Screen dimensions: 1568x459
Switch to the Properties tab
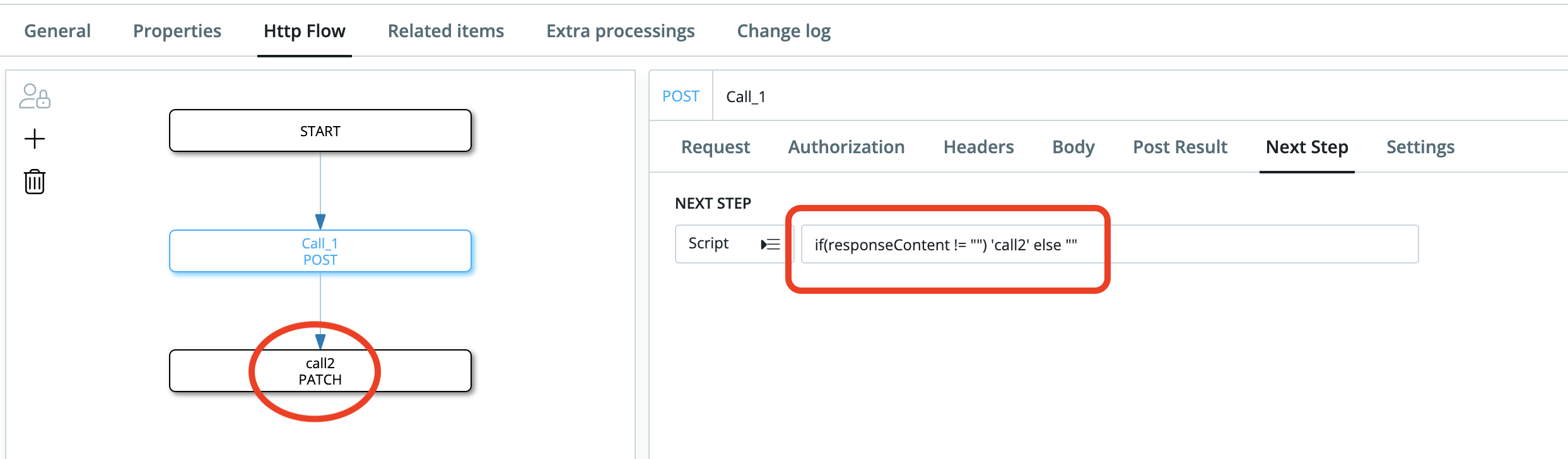(x=177, y=31)
